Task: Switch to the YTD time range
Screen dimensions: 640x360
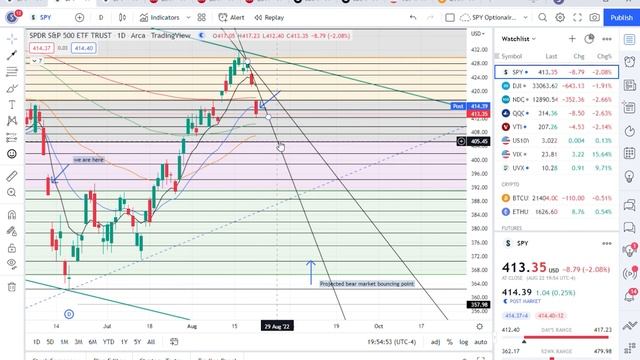Action: (108, 342)
